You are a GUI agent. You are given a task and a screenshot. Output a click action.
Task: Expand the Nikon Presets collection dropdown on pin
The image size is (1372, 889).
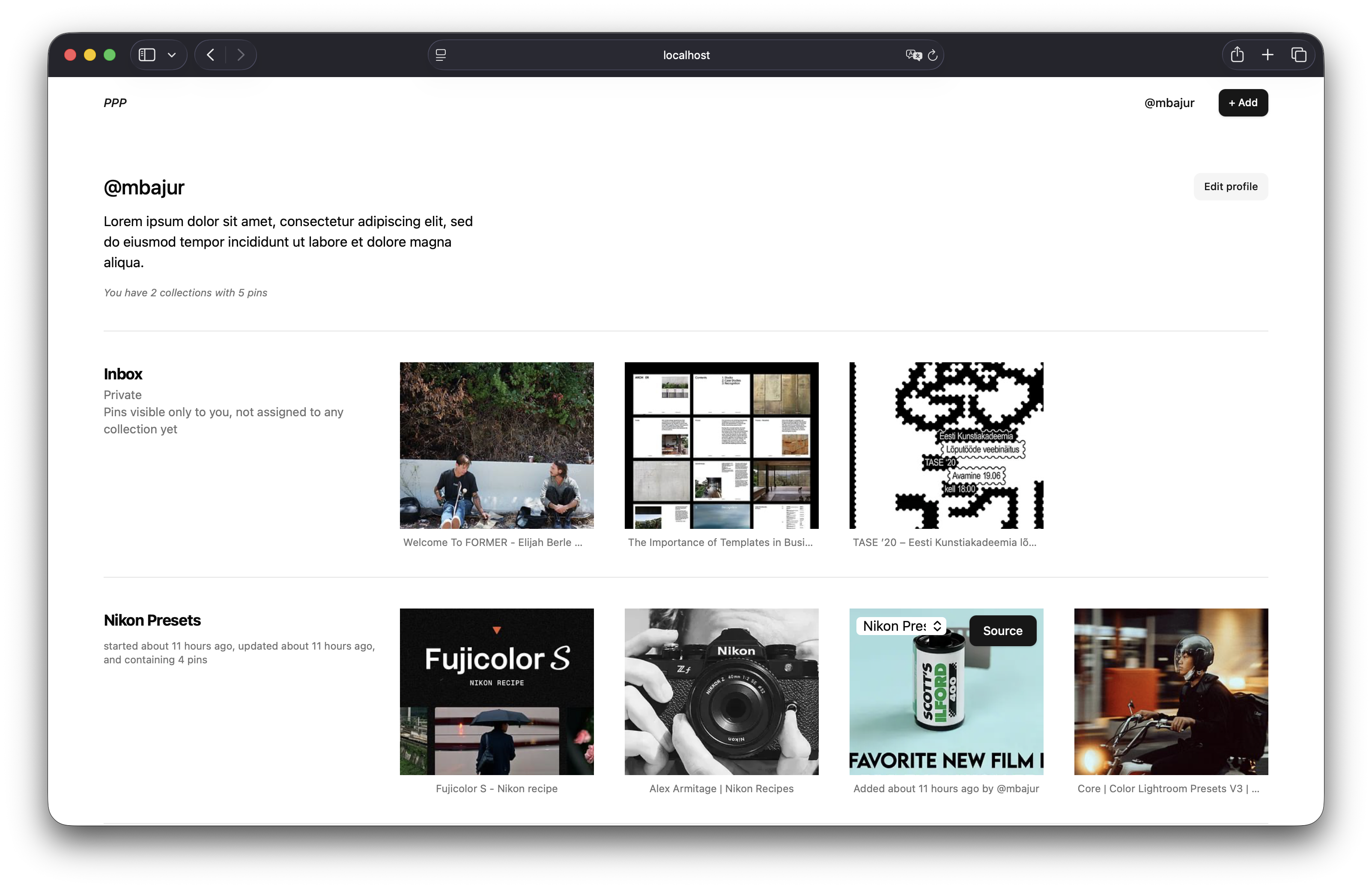point(901,626)
